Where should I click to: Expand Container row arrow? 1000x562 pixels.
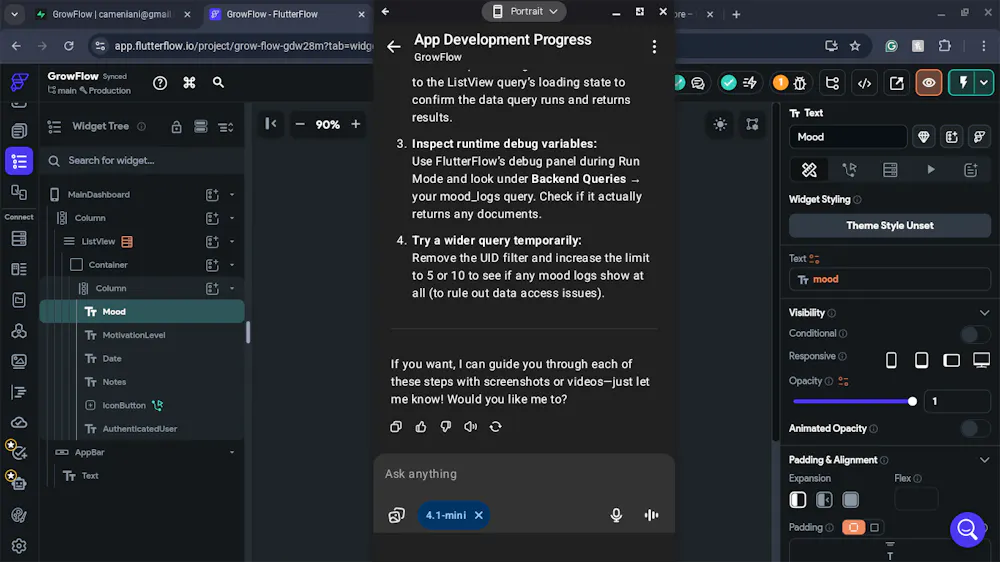(232, 265)
